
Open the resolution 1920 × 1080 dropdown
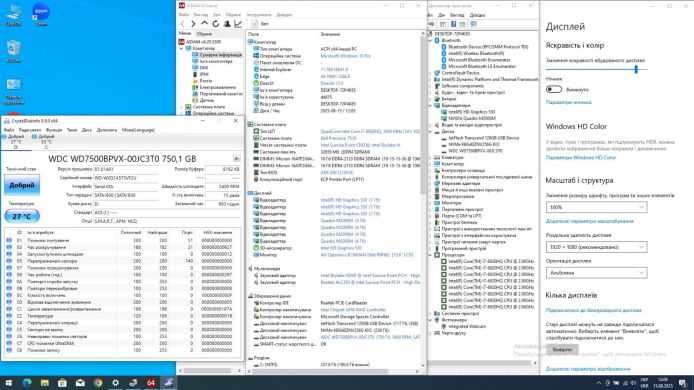click(596, 247)
